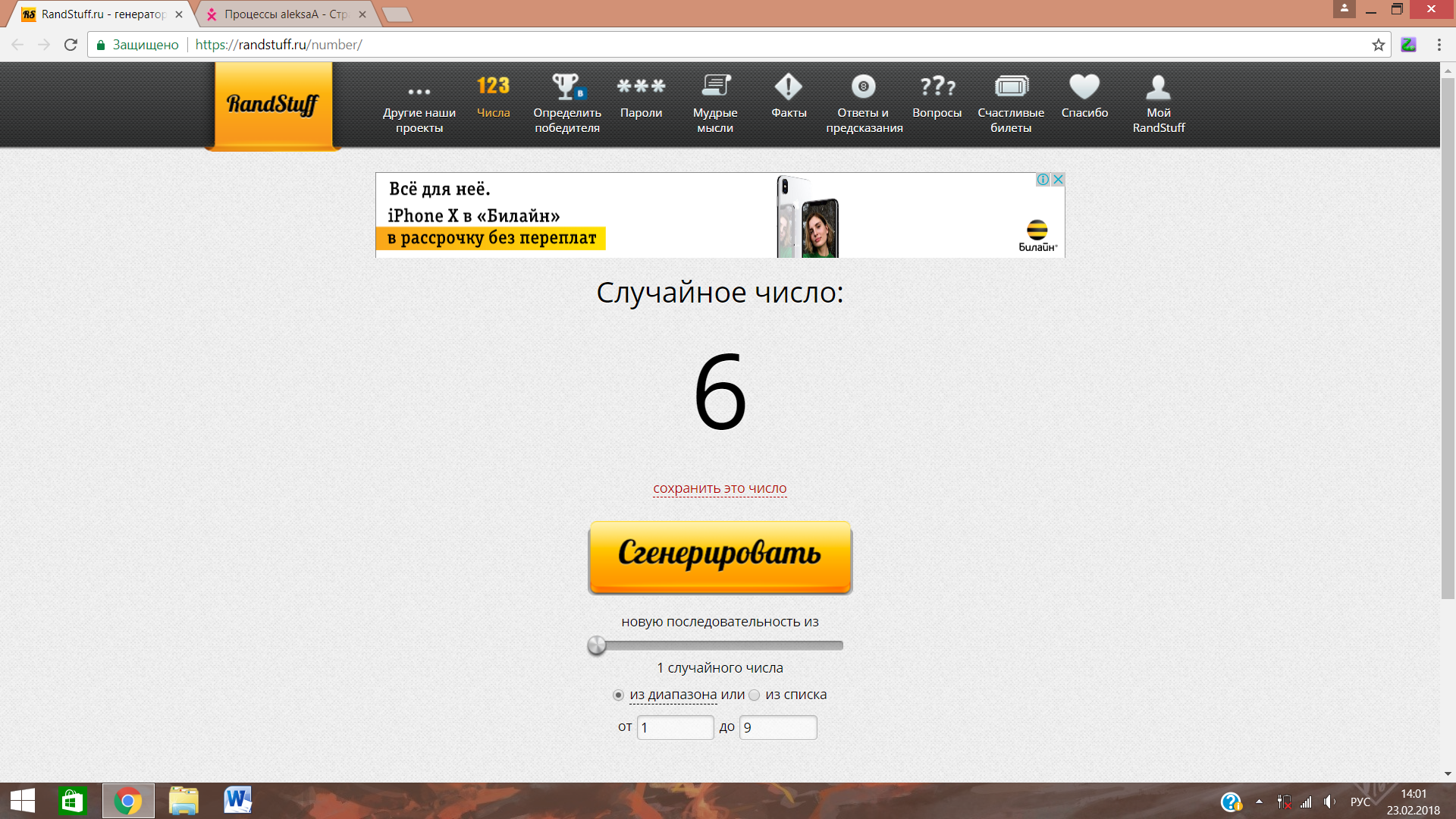Open the Мудрые мысли scroll icon
Viewport: 1456px width, 819px height.
click(715, 86)
